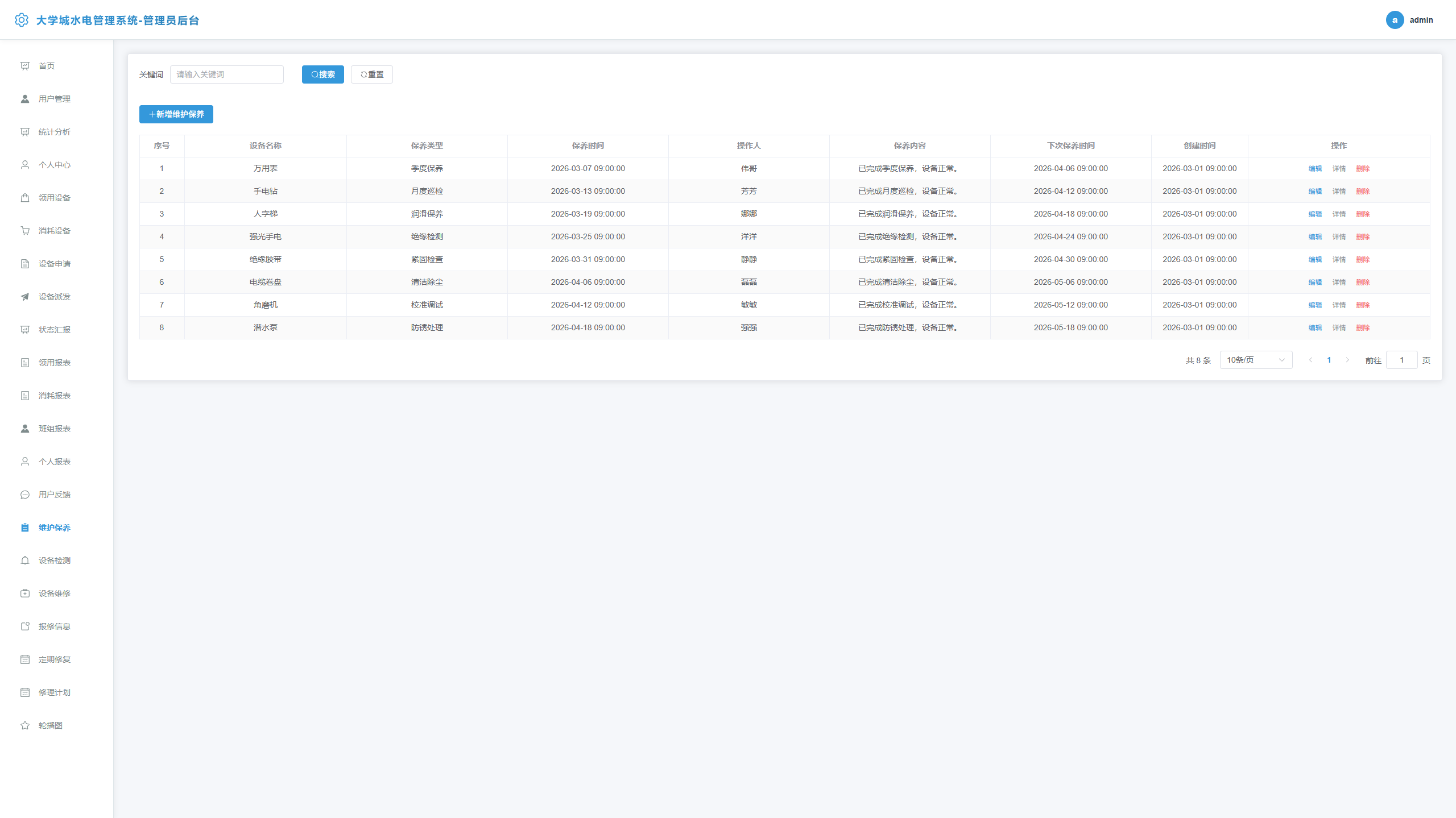Open the 10条/页 page size dropdown
This screenshot has height=818, width=1456.
pyautogui.click(x=1256, y=360)
